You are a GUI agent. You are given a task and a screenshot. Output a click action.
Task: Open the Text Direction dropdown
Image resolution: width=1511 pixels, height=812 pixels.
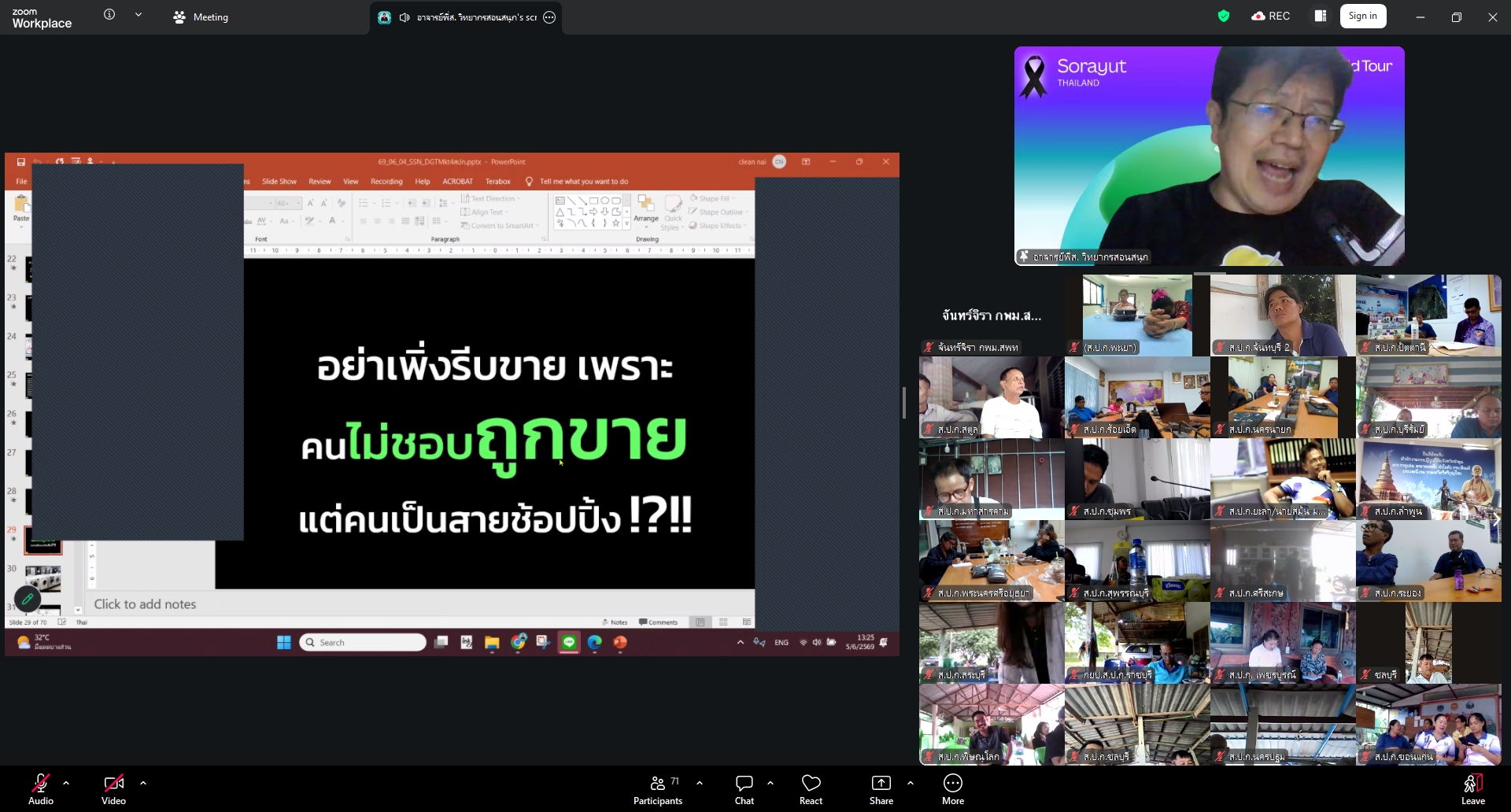[x=490, y=198]
